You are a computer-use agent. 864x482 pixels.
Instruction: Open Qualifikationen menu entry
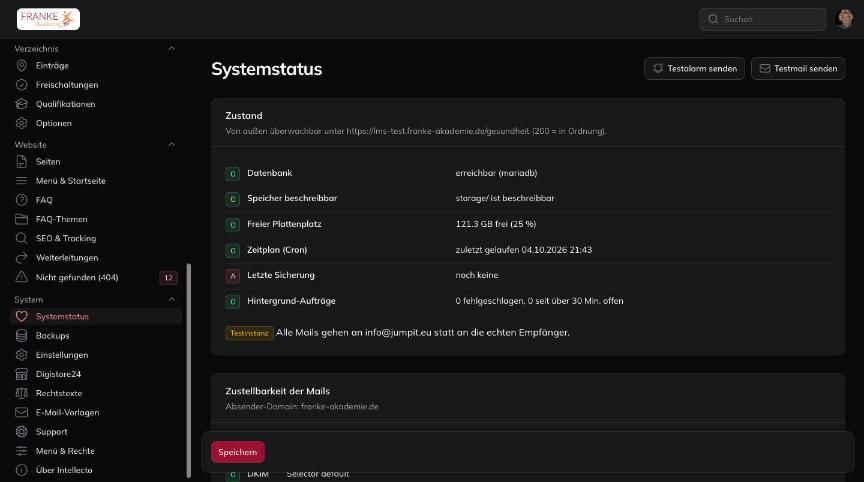(x=96, y=104)
